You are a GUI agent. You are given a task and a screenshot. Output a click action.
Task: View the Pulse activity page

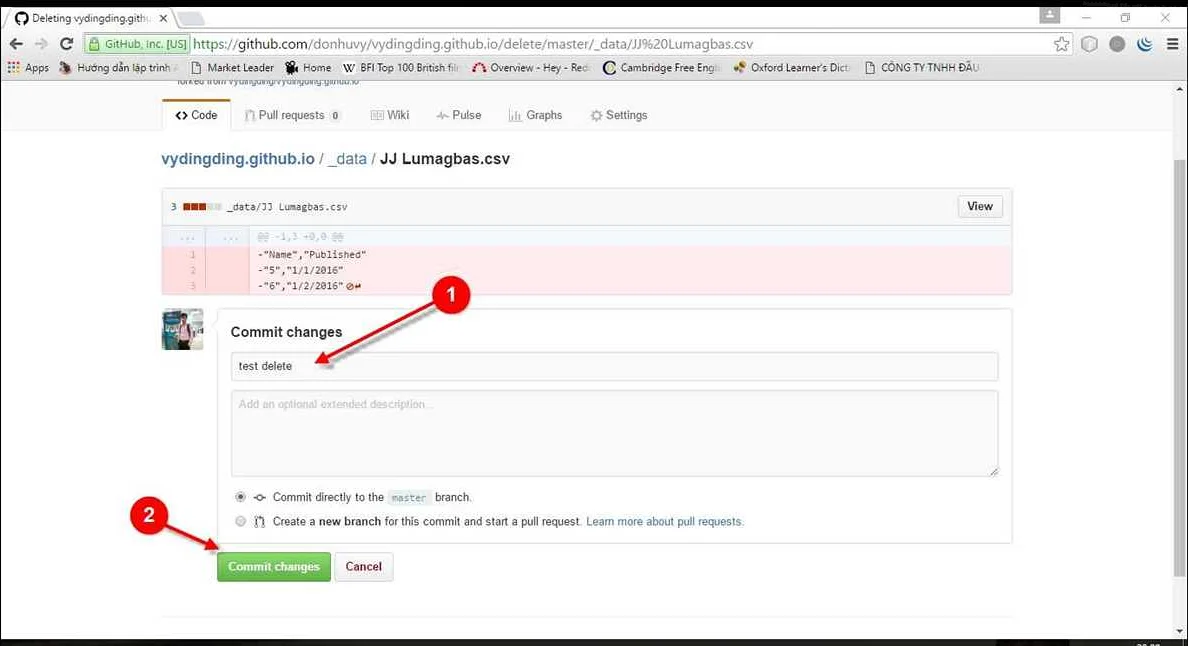tap(459, 114)
